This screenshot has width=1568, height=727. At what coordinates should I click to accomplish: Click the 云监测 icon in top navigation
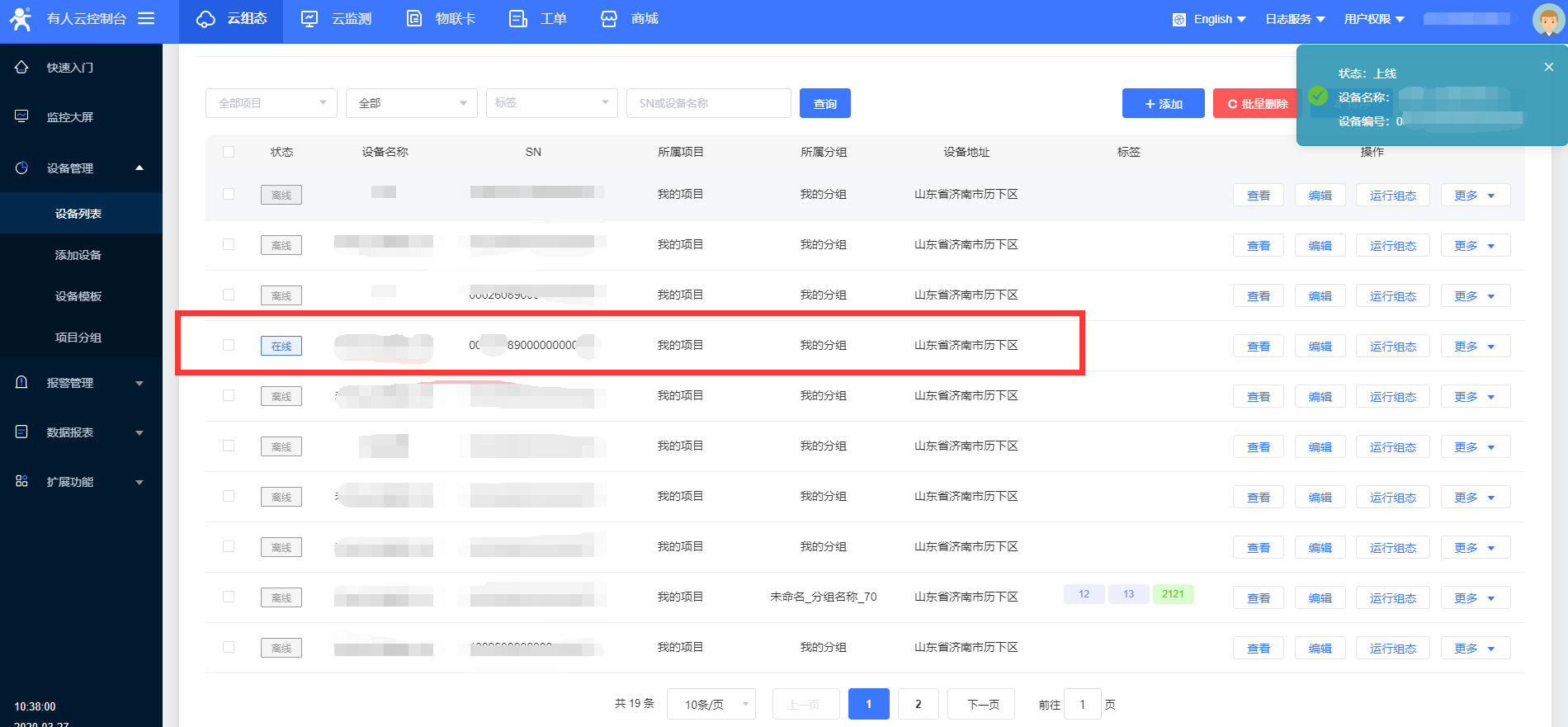point(309,19)
